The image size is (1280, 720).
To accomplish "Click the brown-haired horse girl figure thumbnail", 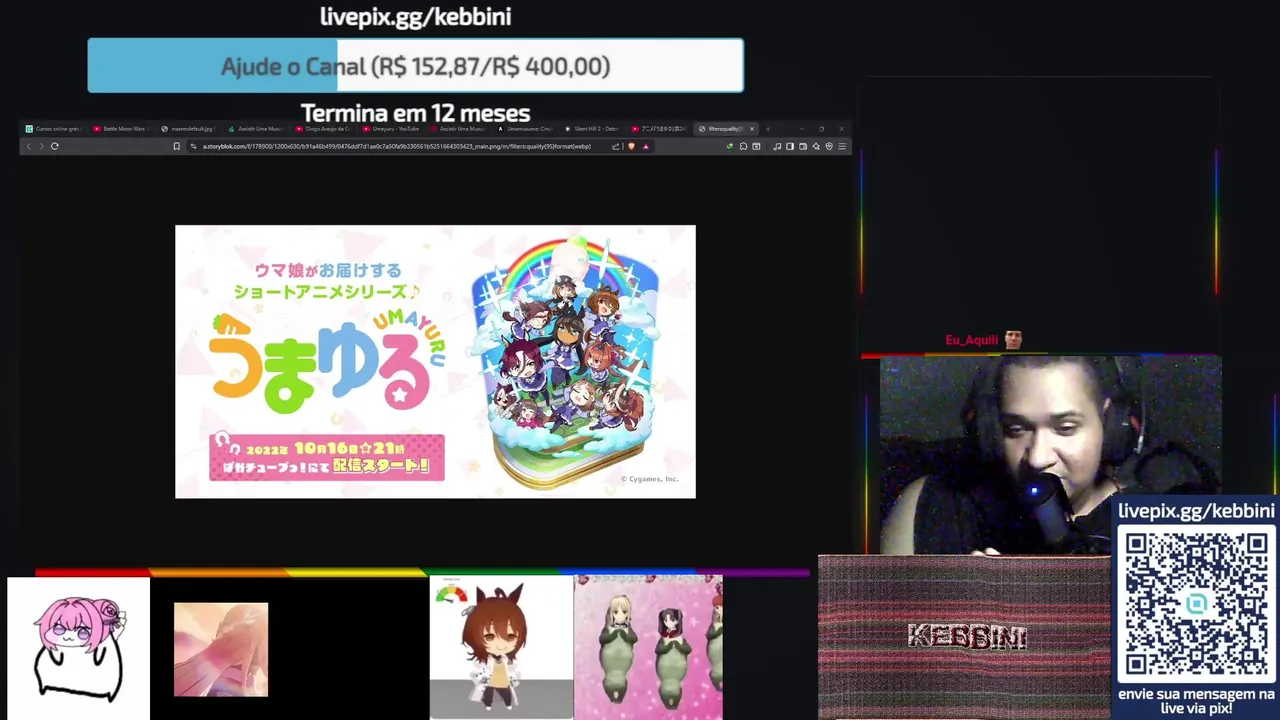I will tap(501, 647).
